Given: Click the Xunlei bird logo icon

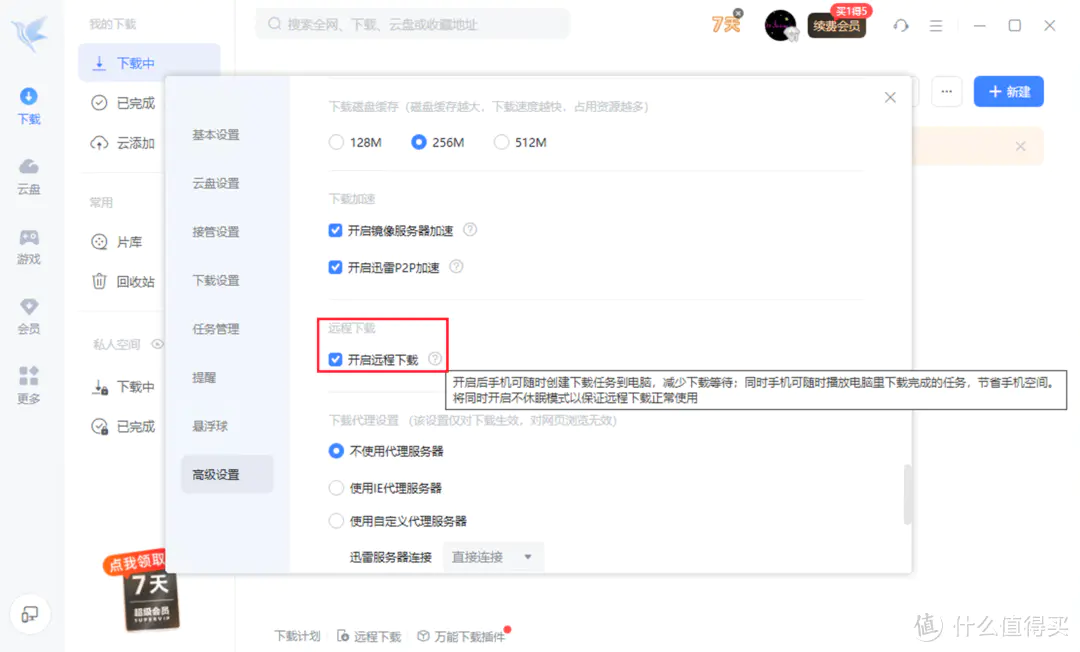Looking at the screenshot, I should click(x=30, y=33).
